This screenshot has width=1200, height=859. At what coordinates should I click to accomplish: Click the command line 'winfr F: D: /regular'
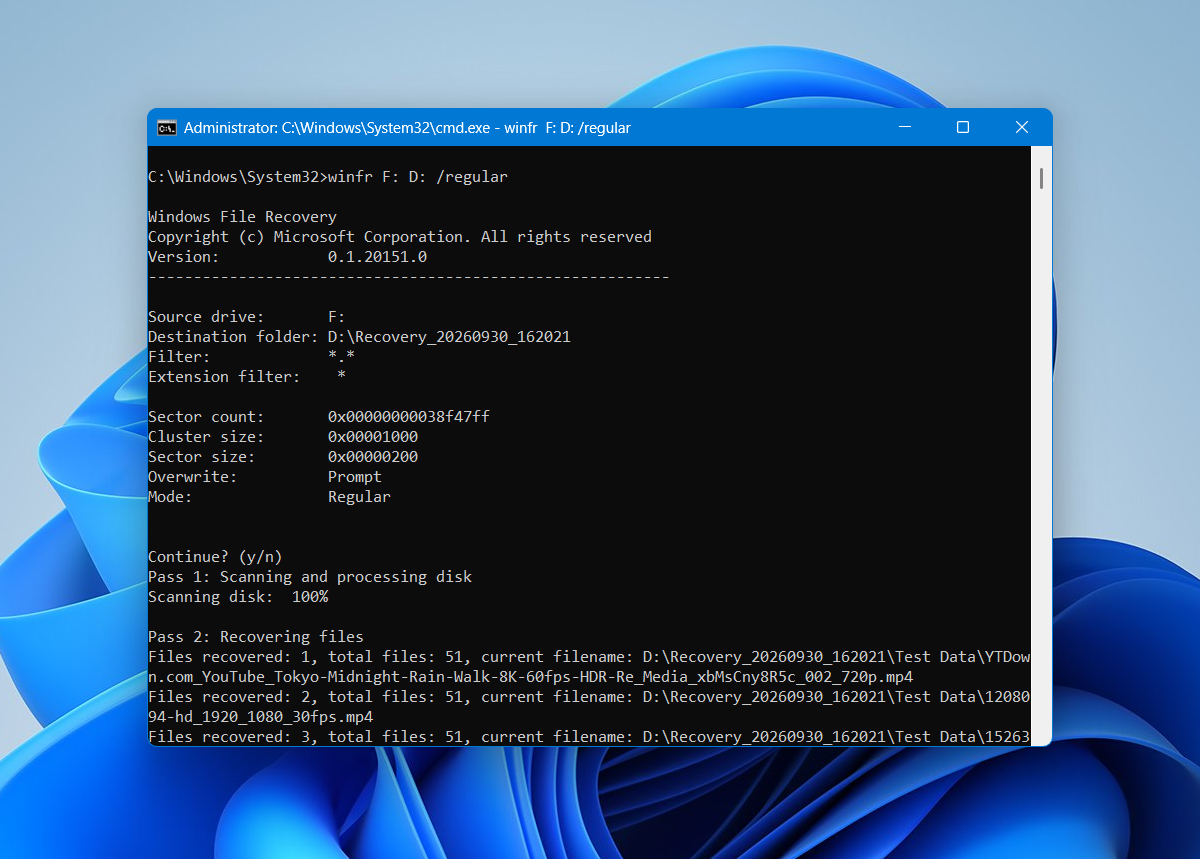click(x=418, y=177)
